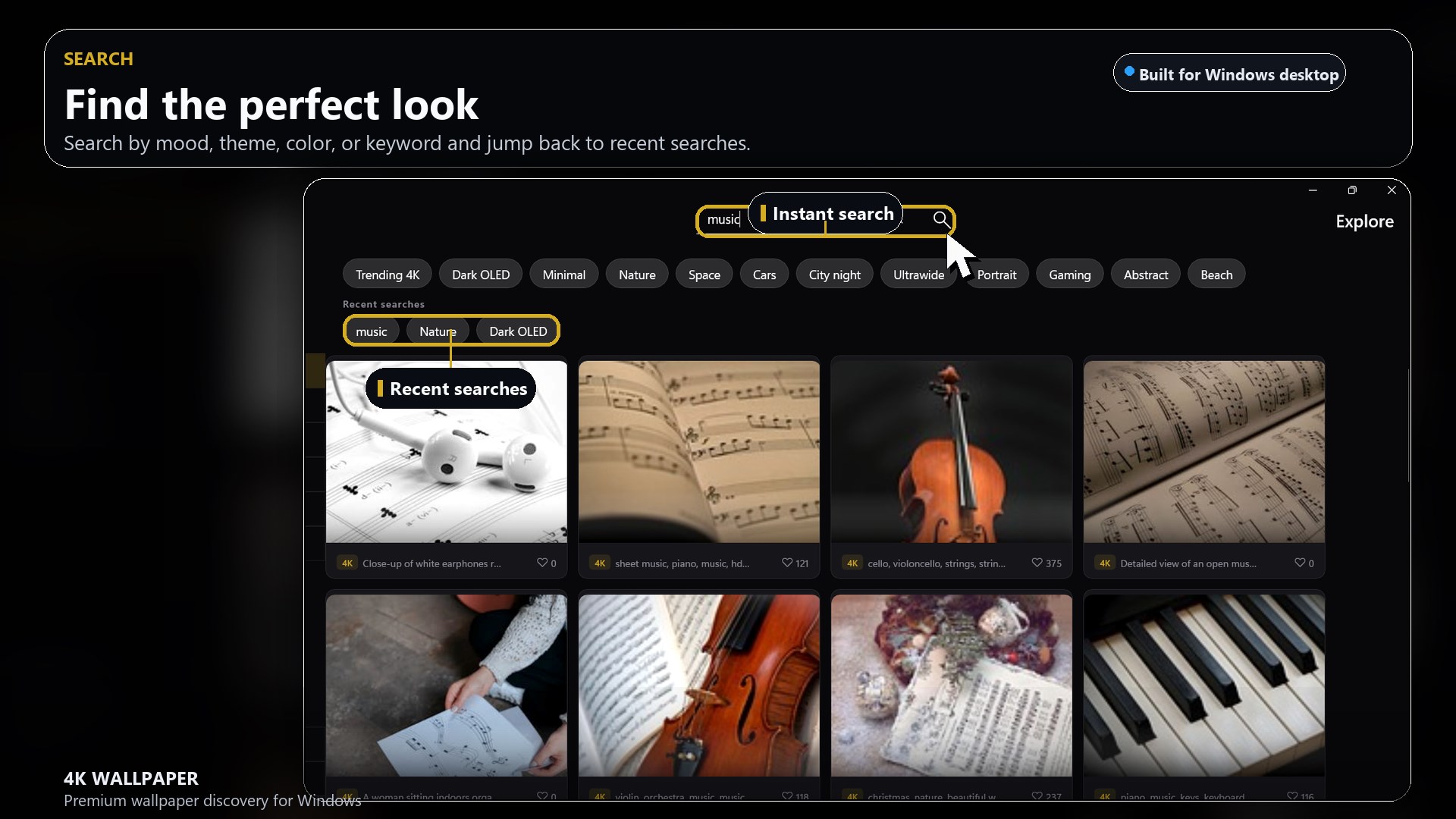Image resolution: width=1456 pixels, height=819 pixels.
Task: Open the white earphones wallpaper thumbnail
Action: point(447,452)
